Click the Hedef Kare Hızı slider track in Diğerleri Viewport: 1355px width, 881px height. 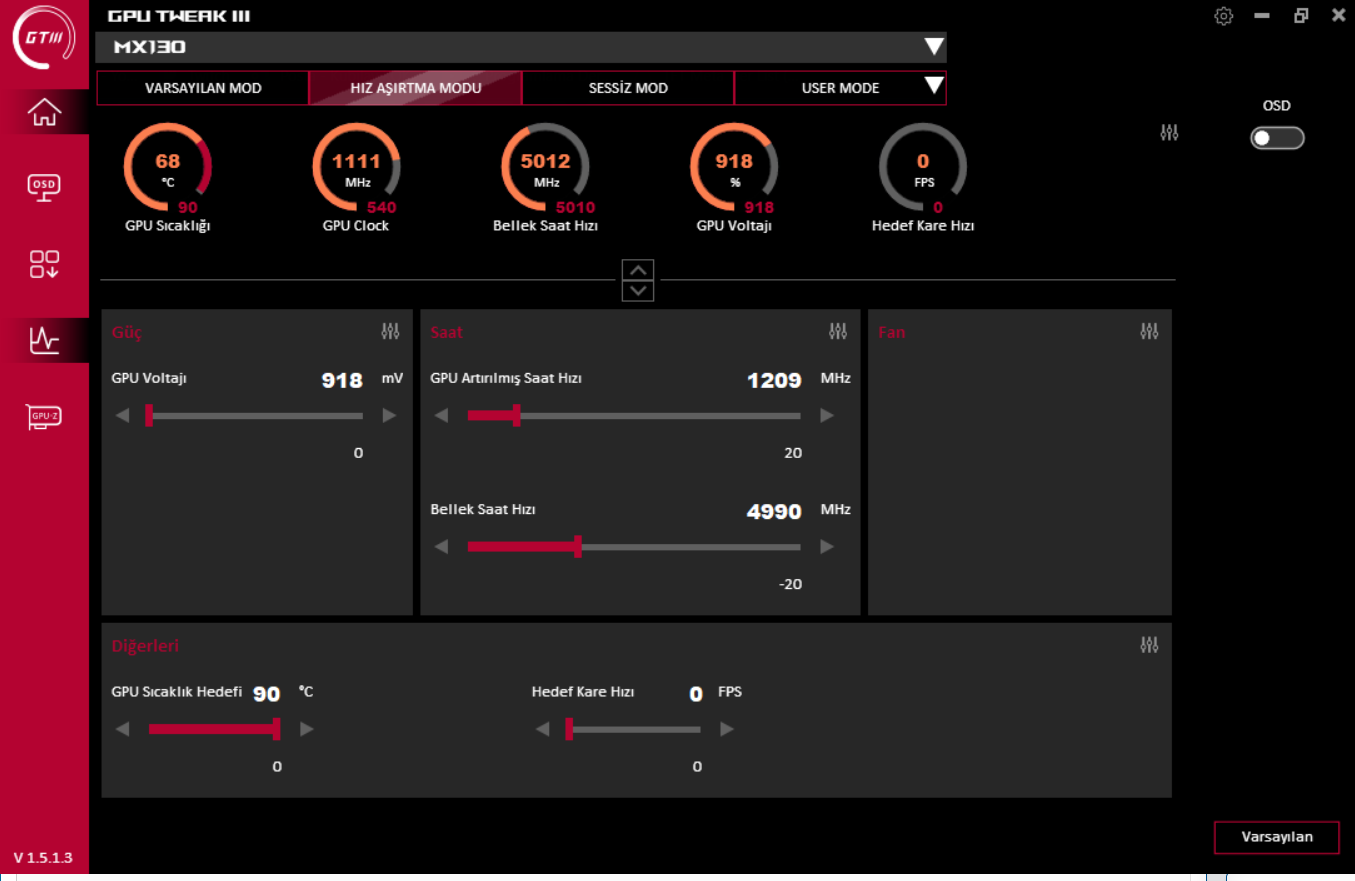coord(635,729)
